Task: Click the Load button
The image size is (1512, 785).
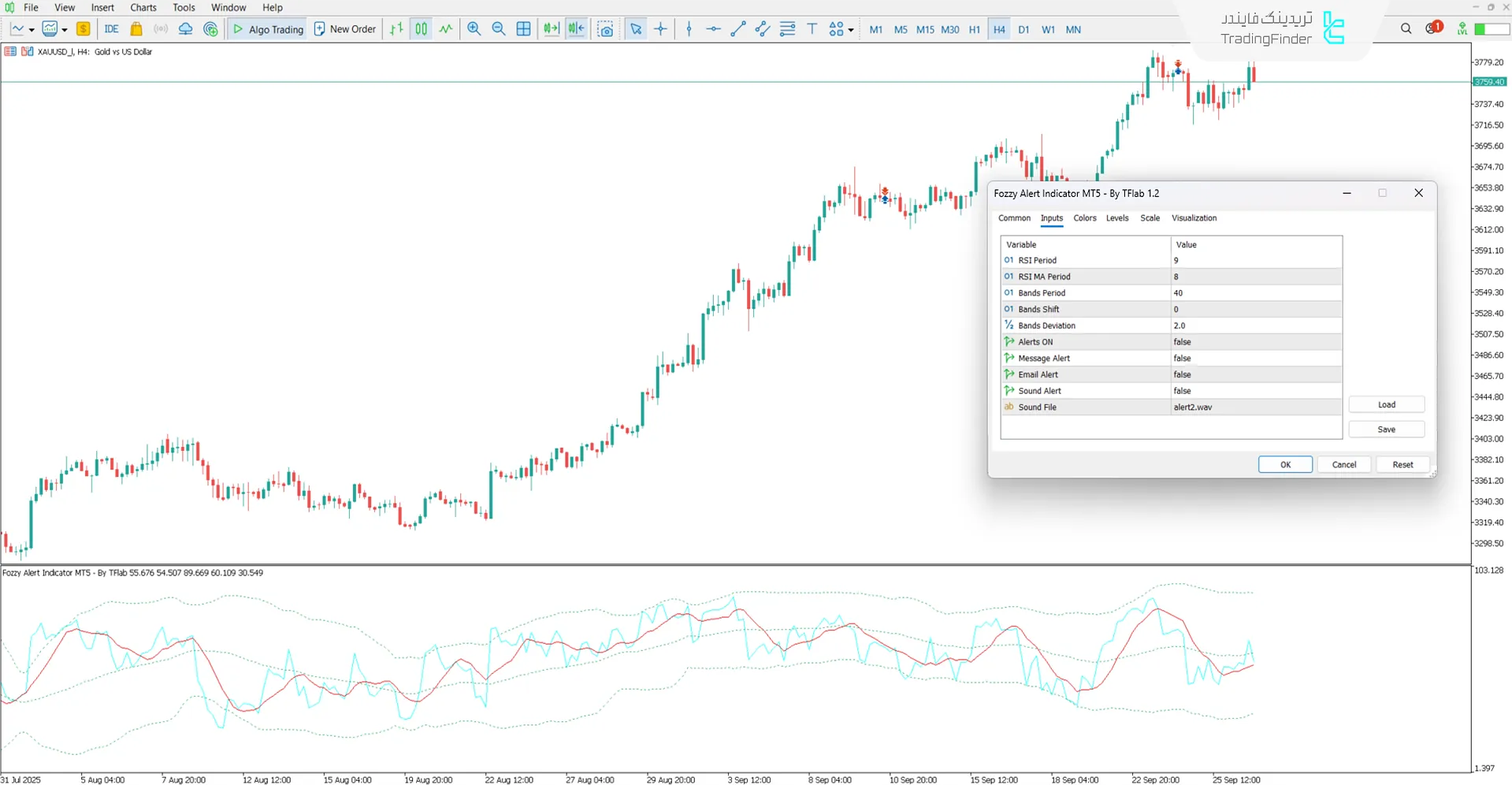Action: 1386,404
